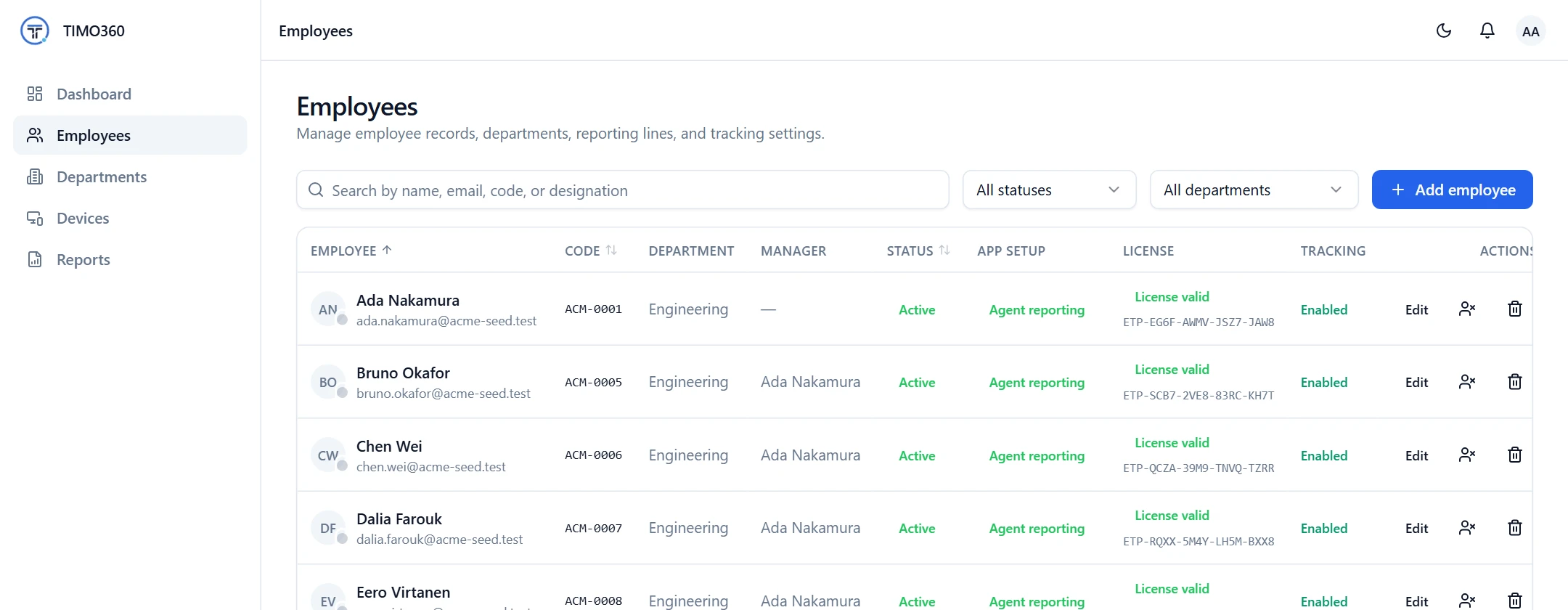Click the trash icon in Ada Nakamura's row
This screenshot has width=1568, height=610.
coord(1515,309)
